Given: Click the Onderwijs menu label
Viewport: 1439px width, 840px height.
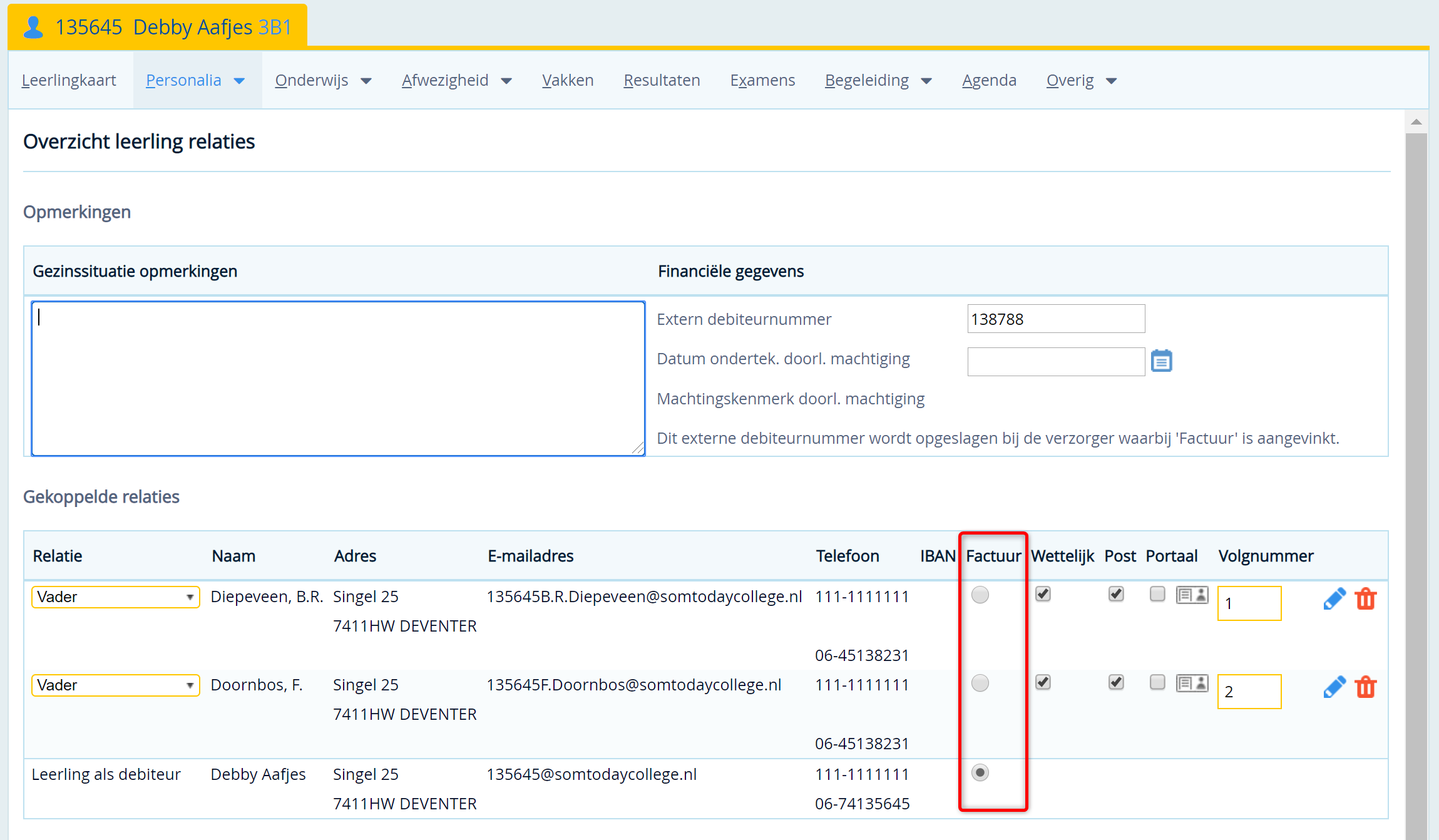Looking at the screenshot, I should click(312, 80).
